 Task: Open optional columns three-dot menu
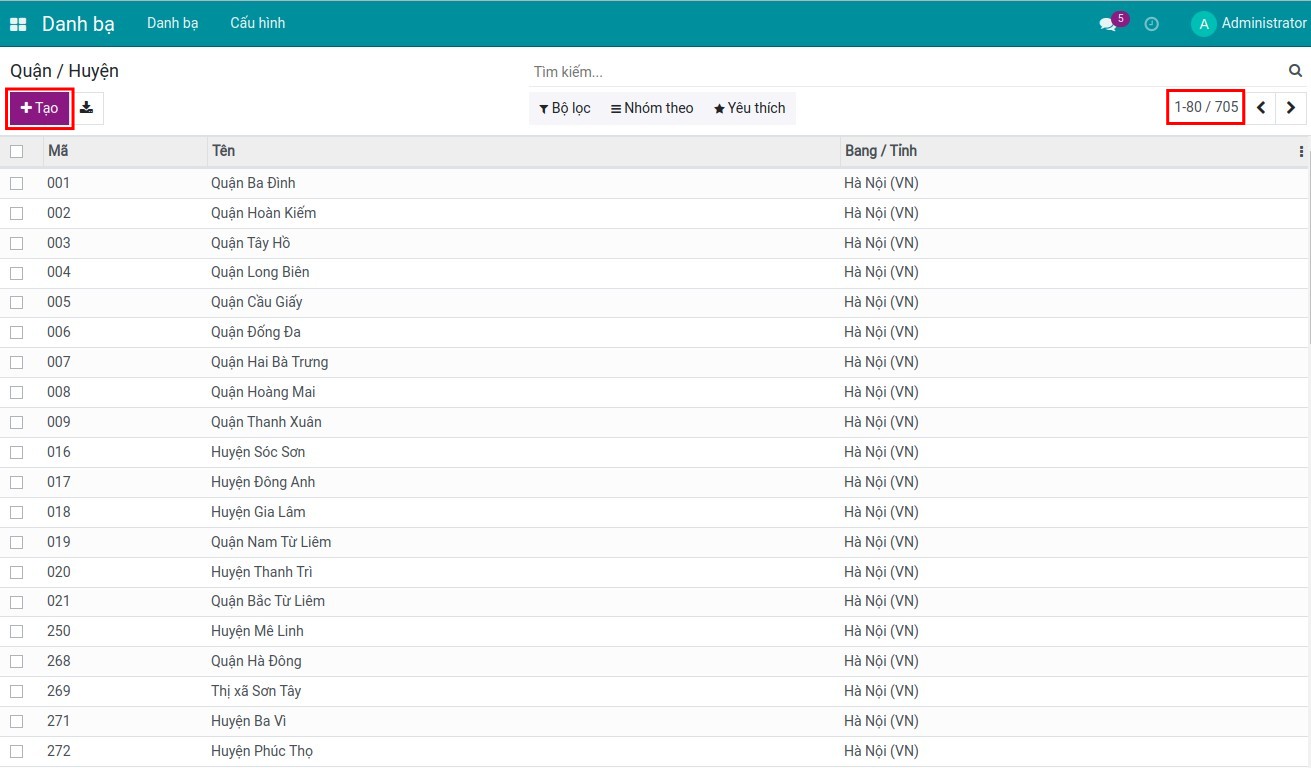point(1301,152)
